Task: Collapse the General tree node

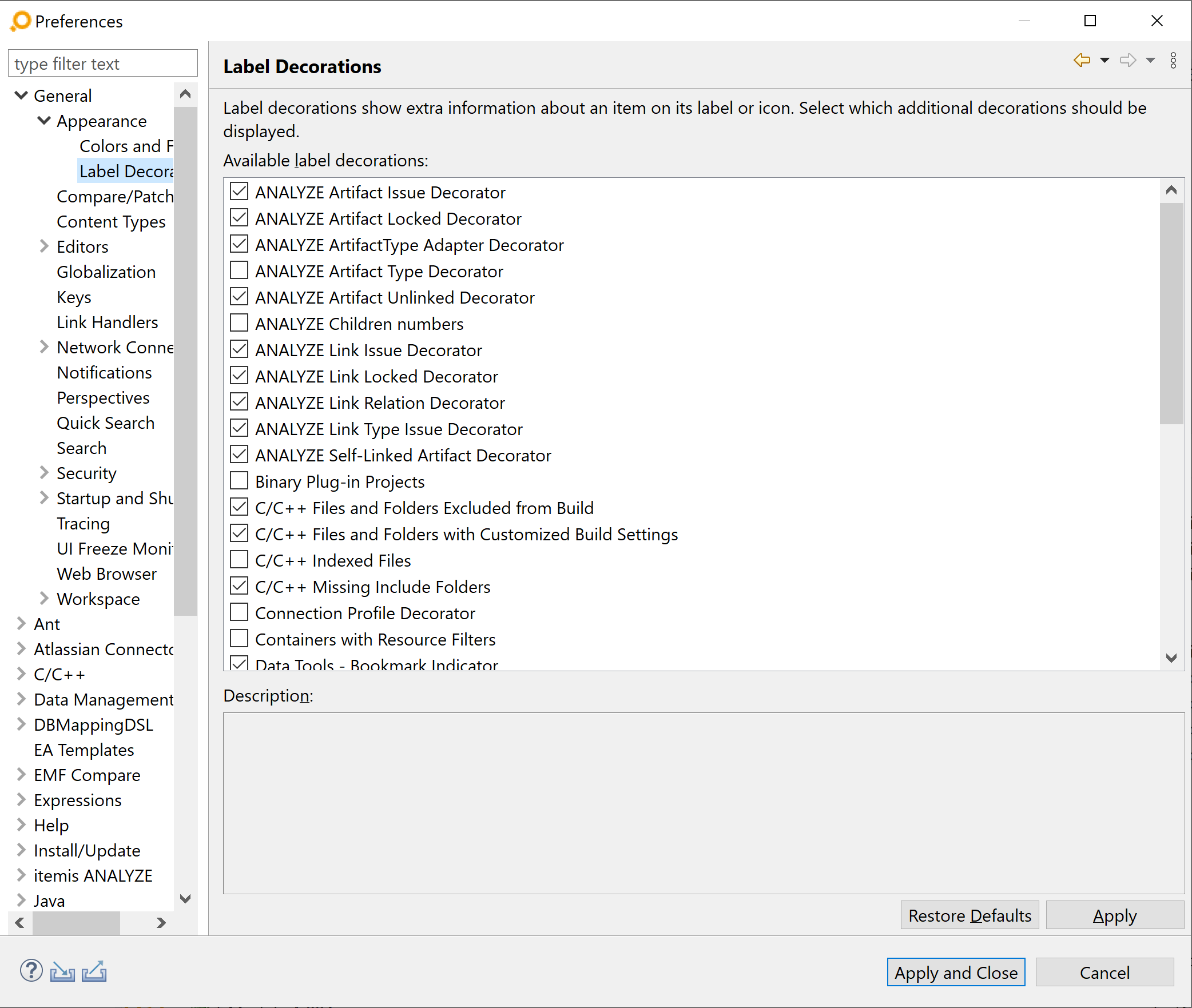Action: click(x=21, y=95)
